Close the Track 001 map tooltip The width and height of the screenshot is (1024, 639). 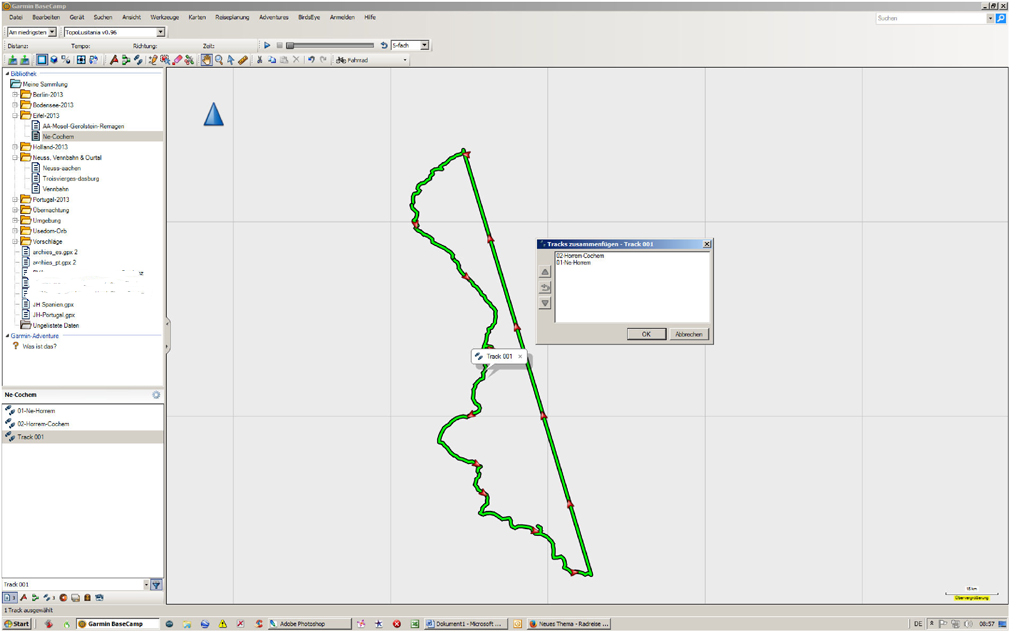(520, 357)
